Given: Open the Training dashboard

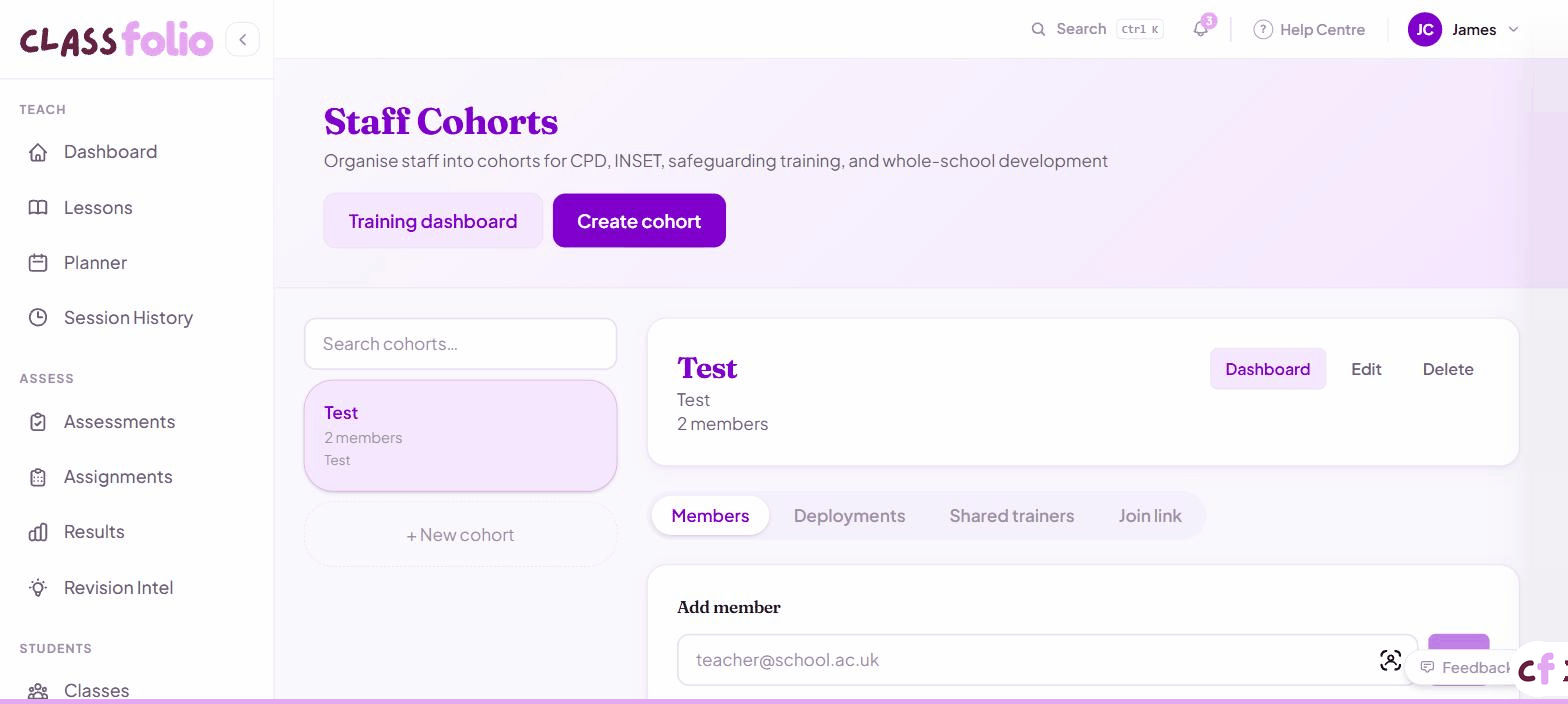Looking at the screenshot, I should [x=433, y=221].
